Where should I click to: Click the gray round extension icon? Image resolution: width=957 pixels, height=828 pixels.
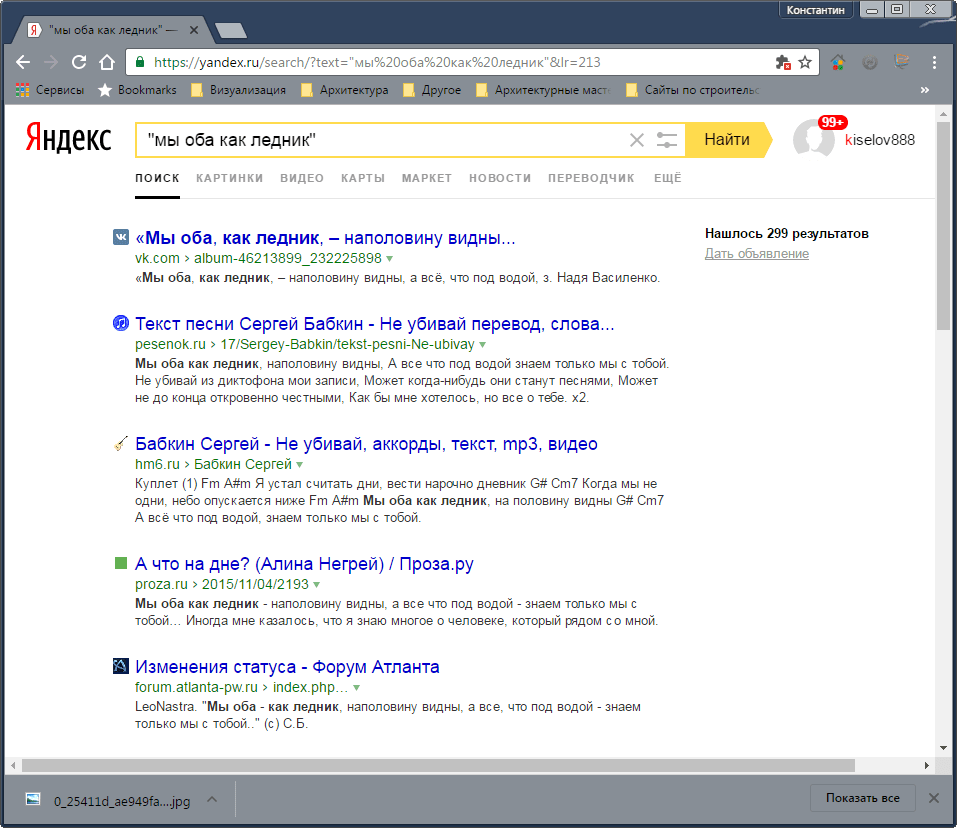coord(870,62)
